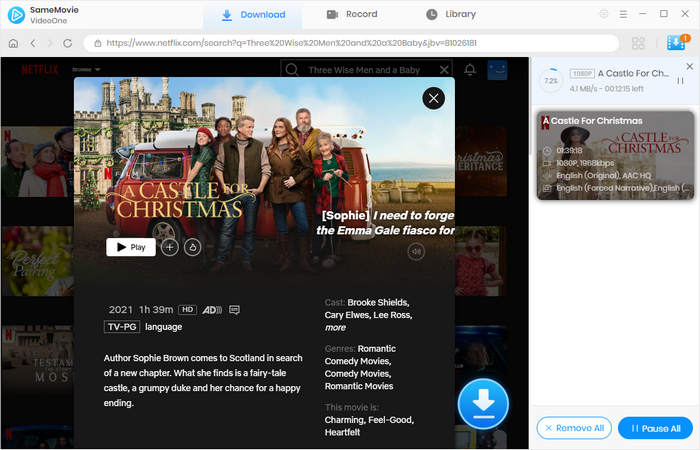
Task: Go to the home page icon
Action: pos(13,43)
